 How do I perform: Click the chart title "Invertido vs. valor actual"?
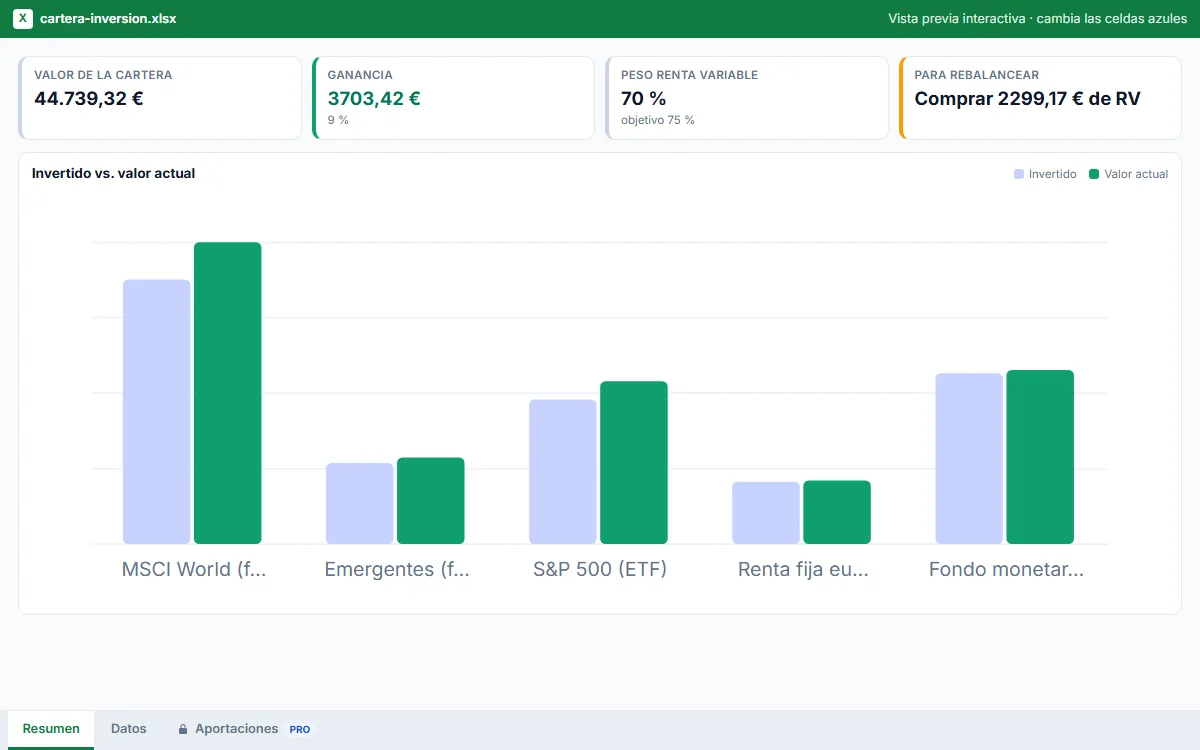coord(113,173)
